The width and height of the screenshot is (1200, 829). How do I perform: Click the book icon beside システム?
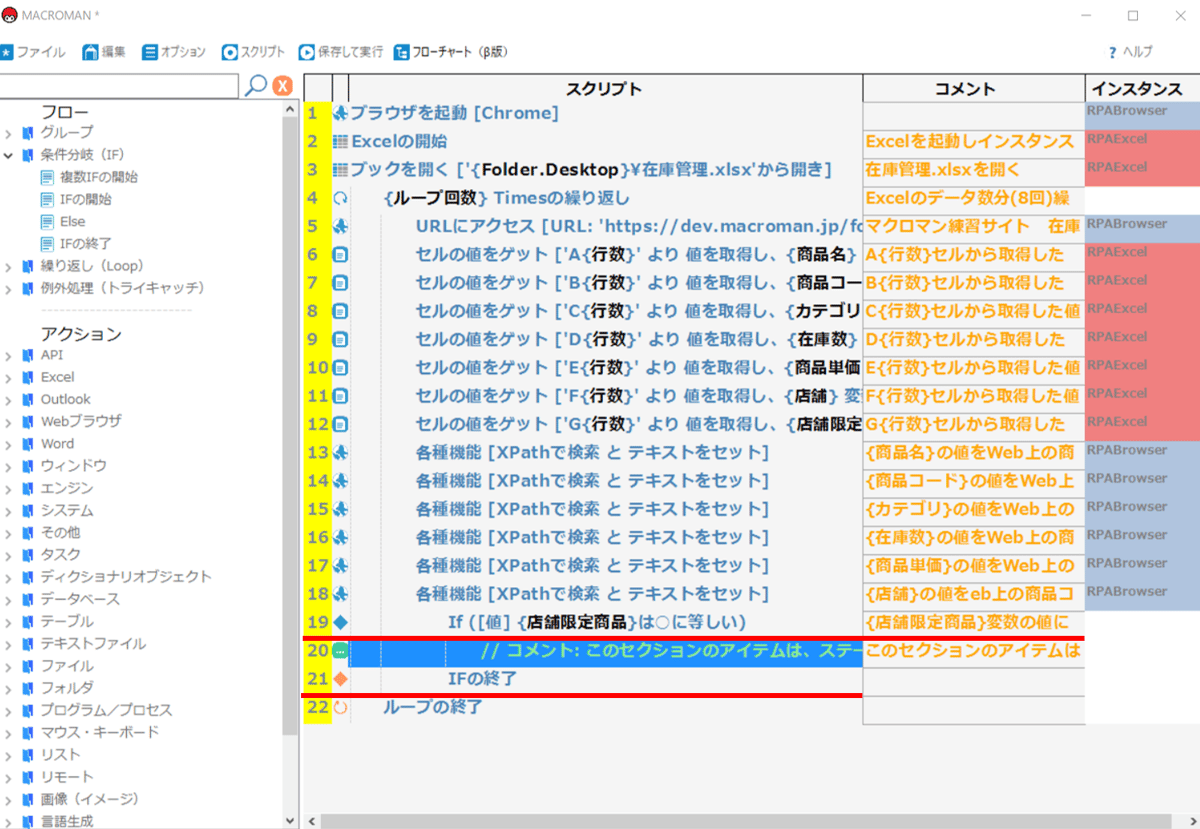click(x=28, y=510)
